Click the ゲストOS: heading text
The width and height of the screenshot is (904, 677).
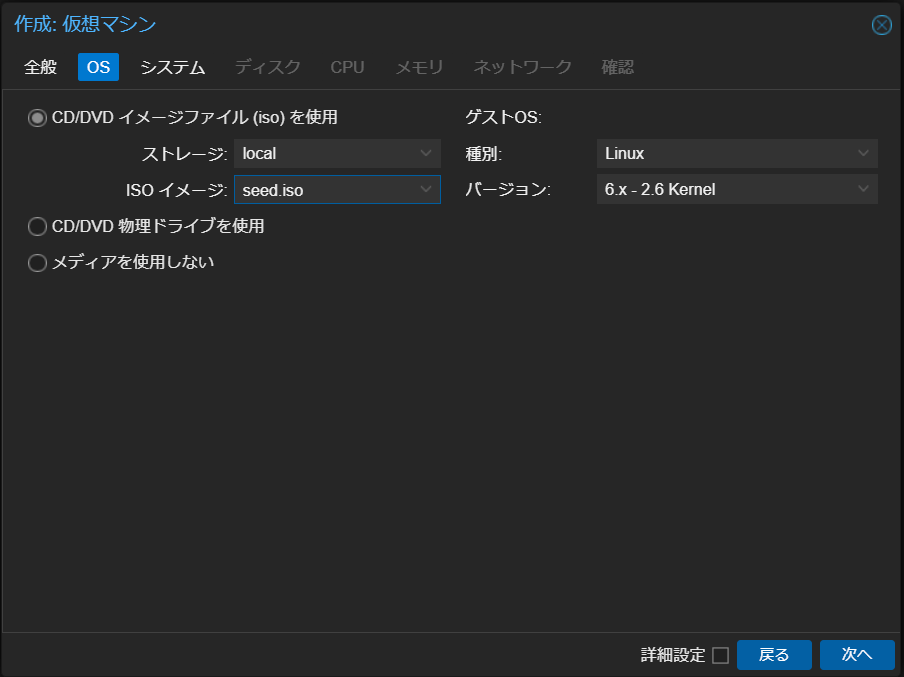(503, 118)
